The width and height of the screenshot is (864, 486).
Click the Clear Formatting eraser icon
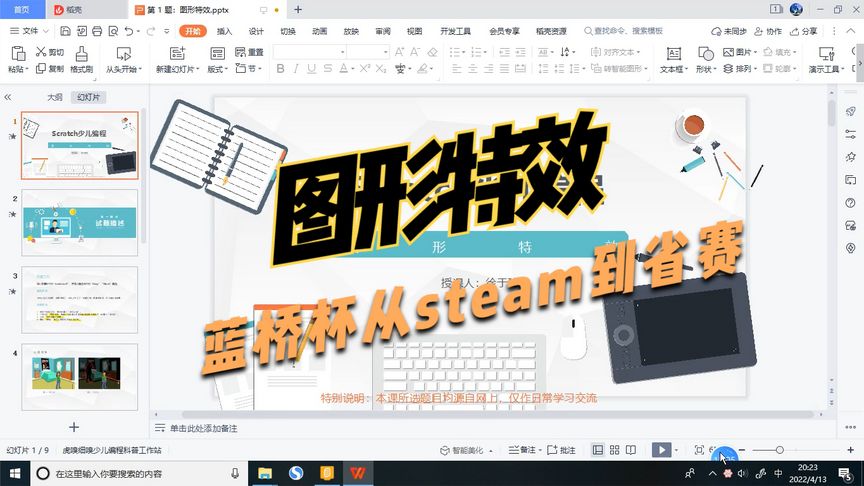[433, 52]
